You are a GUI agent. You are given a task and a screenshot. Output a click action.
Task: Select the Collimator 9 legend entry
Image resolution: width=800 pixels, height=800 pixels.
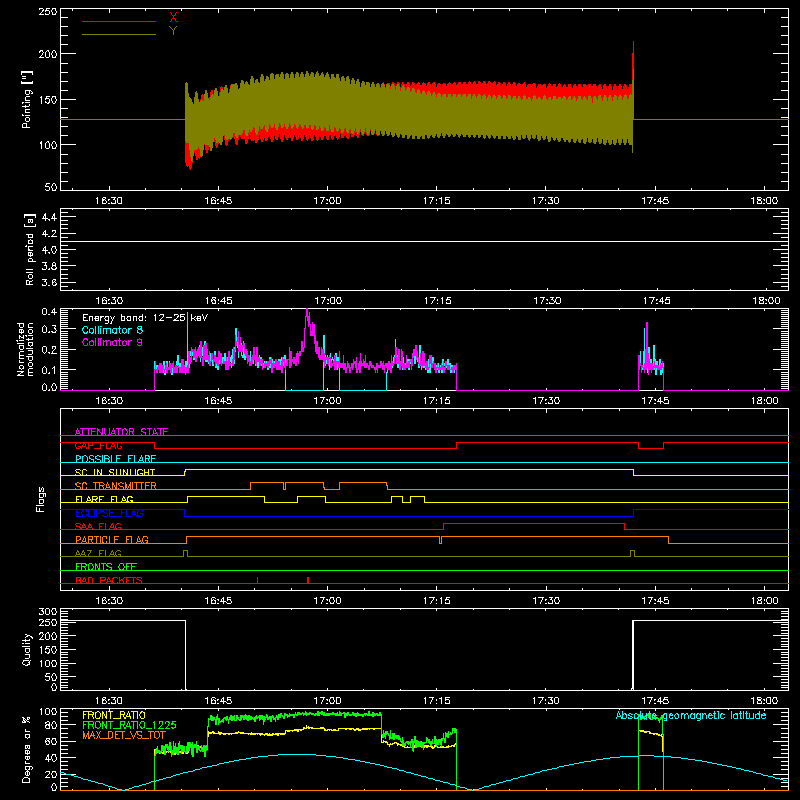(112, 342)
